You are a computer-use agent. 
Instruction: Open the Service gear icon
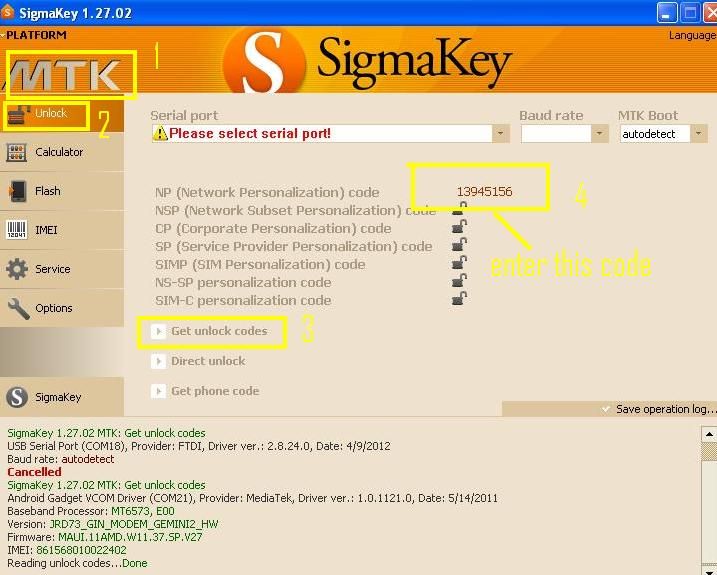click(x=17, y=269)
